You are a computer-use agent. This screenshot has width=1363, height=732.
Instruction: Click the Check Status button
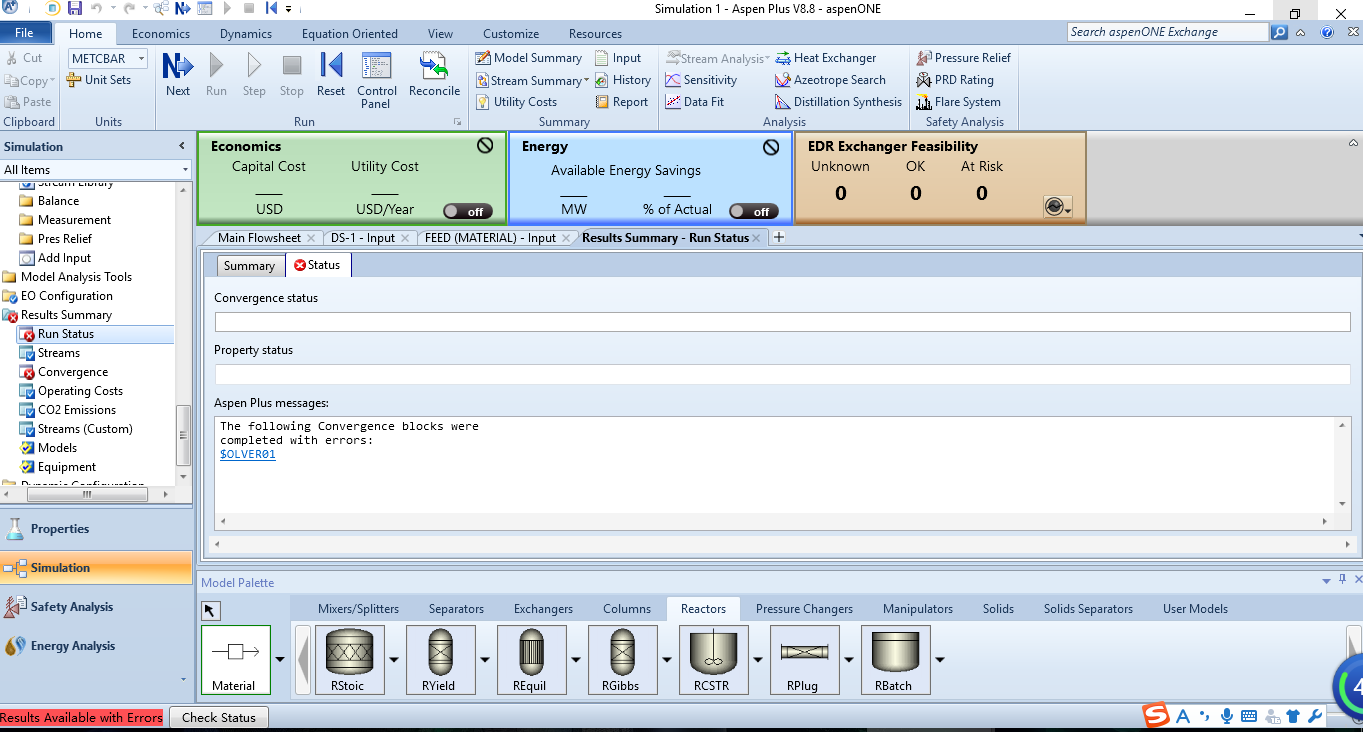click(219, 718)
